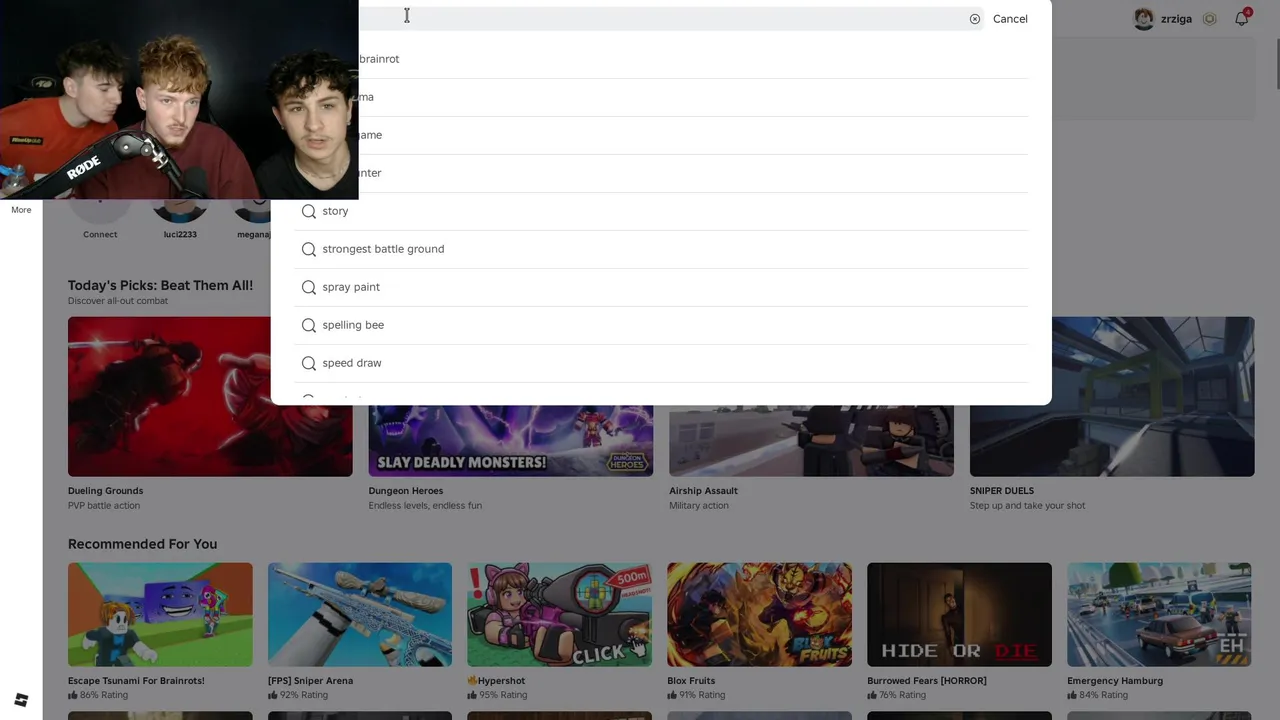Image resolution: width=1280 pixels, height=720 pixels.
Task: Open Escape Tsunami For Brainrots! thumbnail
Action: (x=160, y=614)
